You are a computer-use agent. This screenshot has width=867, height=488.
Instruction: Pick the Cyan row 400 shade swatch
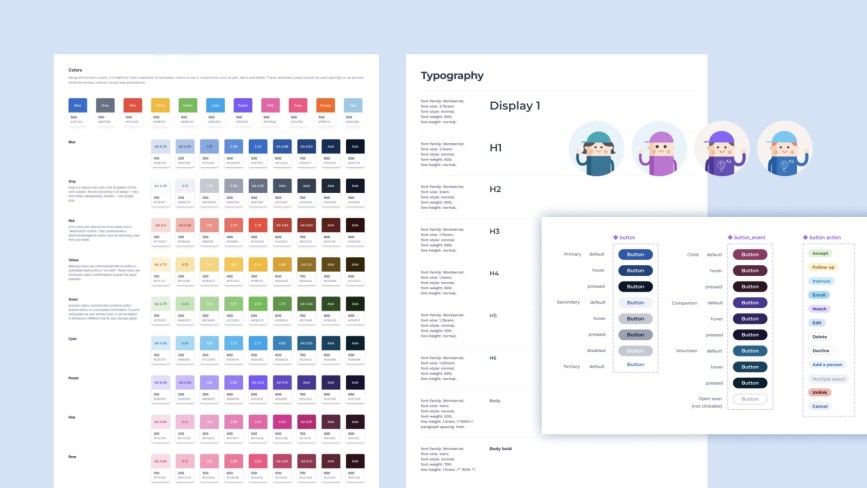click(x=233, y=343)
